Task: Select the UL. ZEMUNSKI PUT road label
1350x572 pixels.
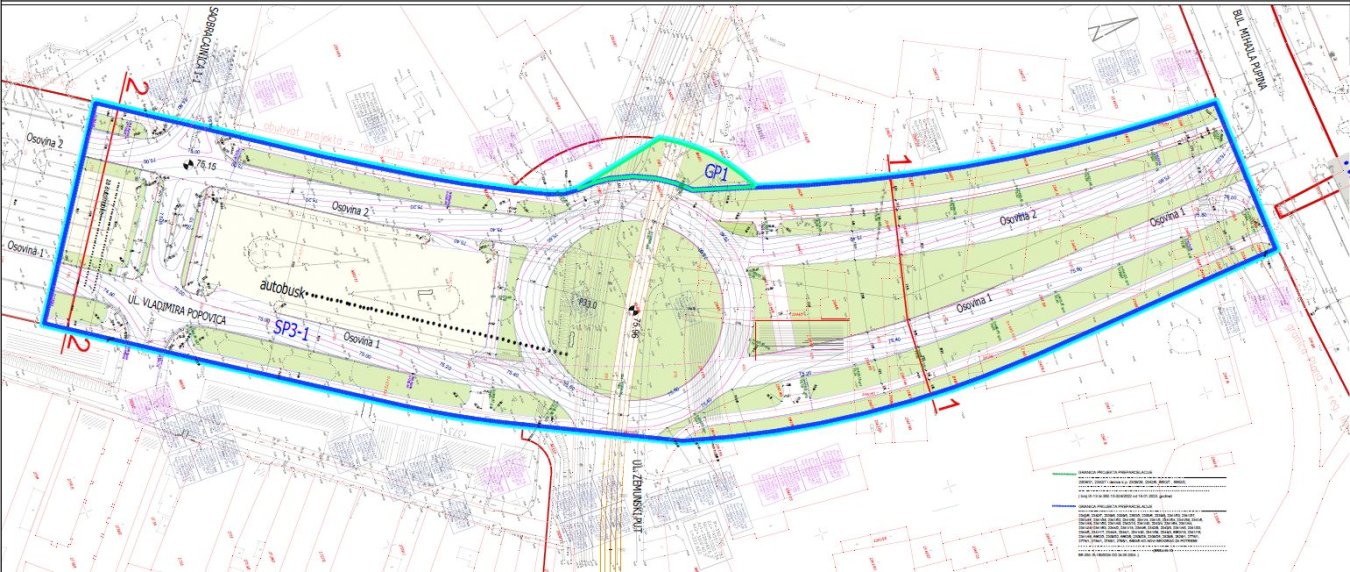Action: tap(636, 497)
